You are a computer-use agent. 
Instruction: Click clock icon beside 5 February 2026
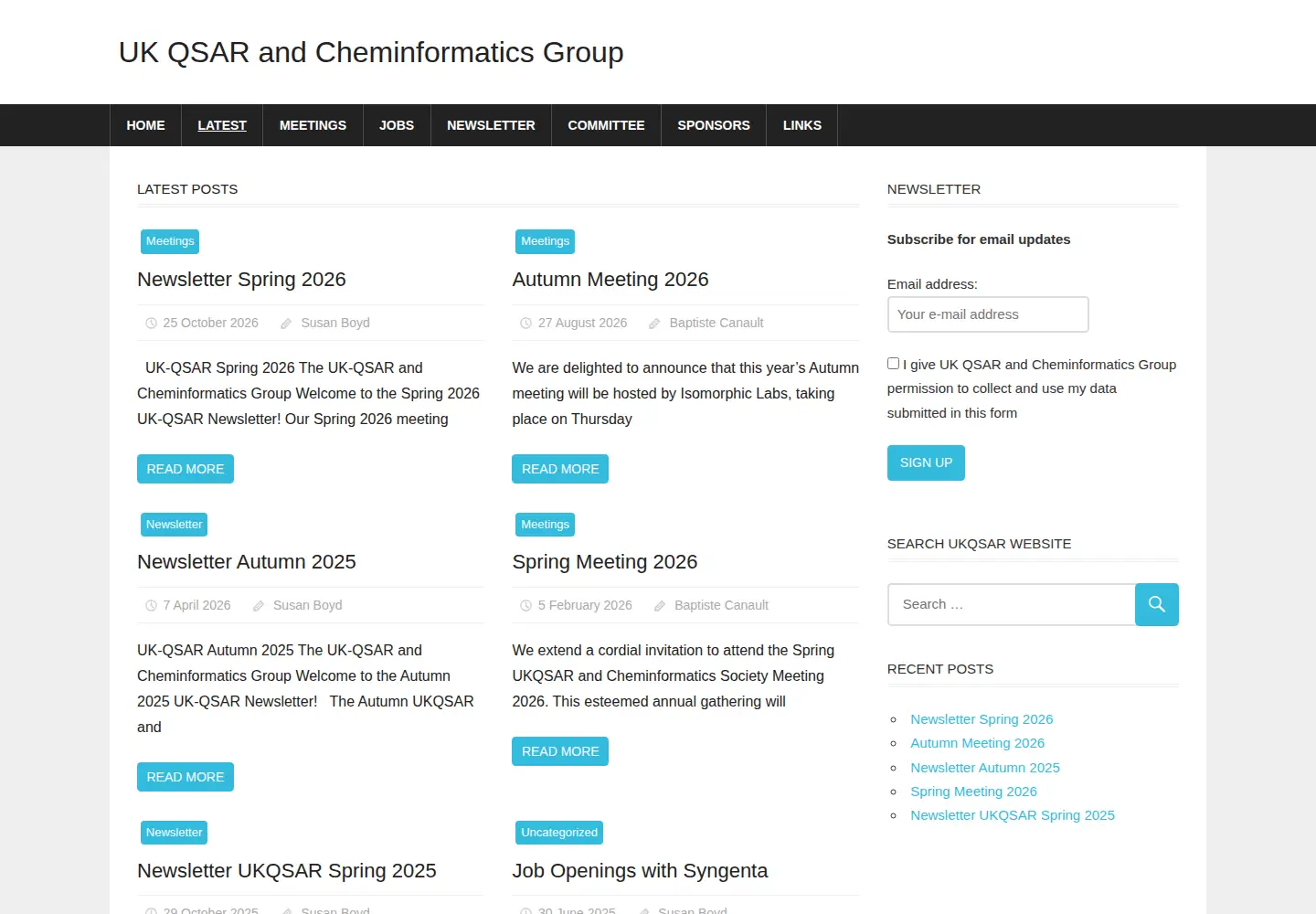point(525,605)
